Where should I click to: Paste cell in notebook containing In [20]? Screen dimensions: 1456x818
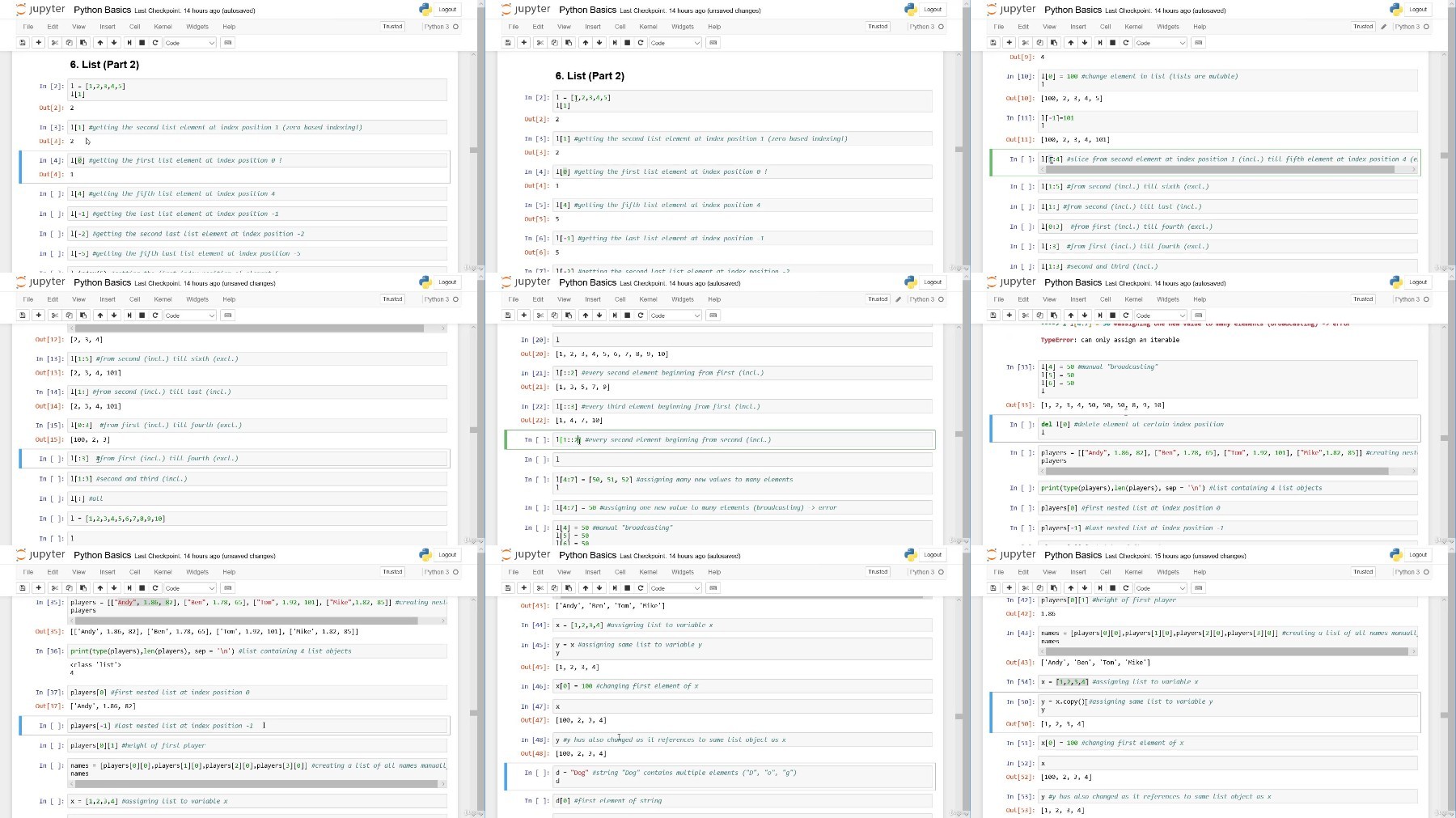tap(568, 315)
